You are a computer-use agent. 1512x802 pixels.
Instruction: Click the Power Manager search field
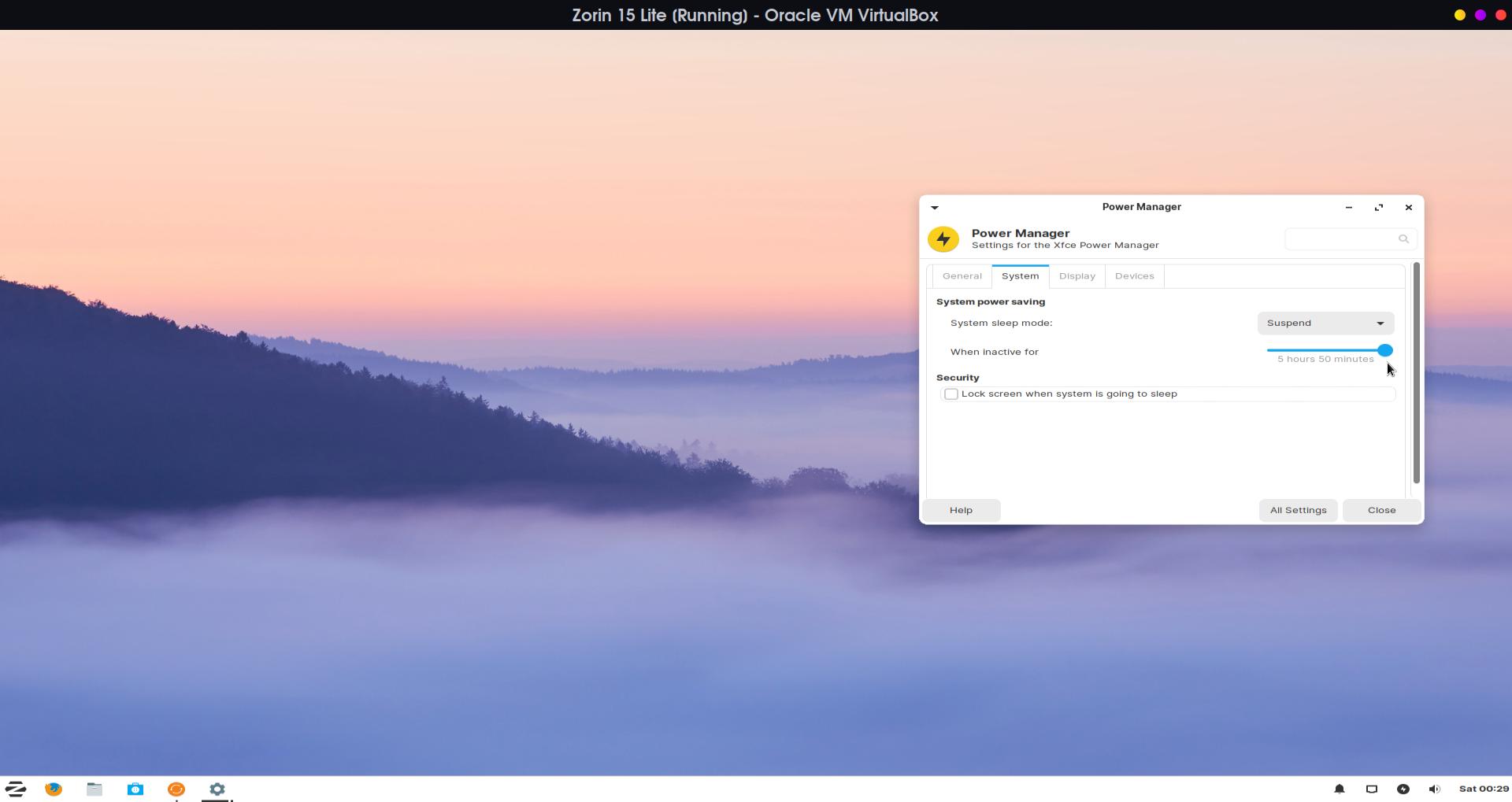[1343, 239]
